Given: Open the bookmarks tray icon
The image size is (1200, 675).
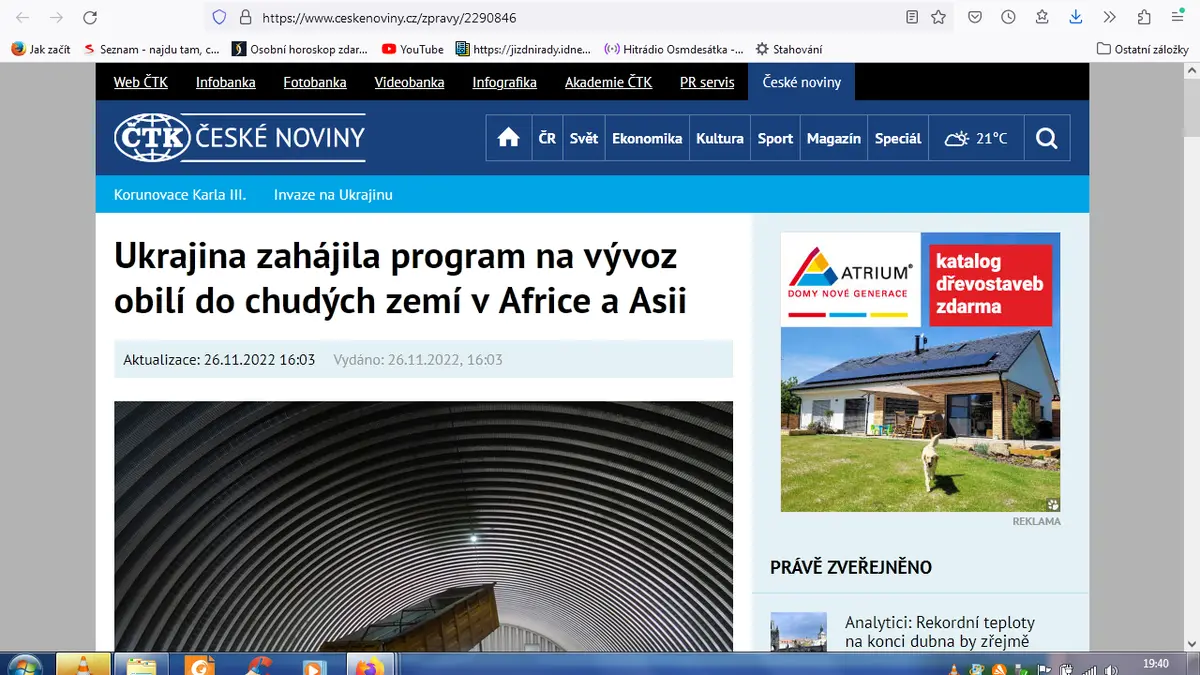Looking at the screenshot, I should 1042,17.
